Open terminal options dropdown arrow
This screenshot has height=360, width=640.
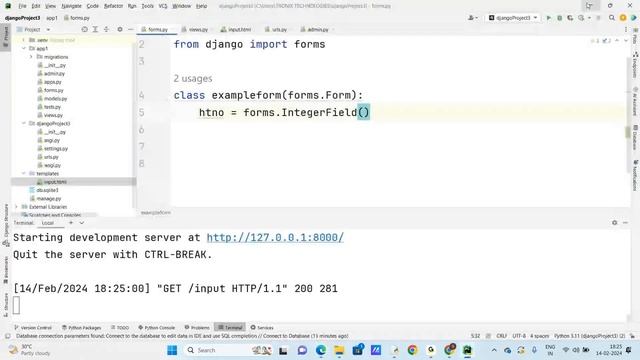point(82,223)
